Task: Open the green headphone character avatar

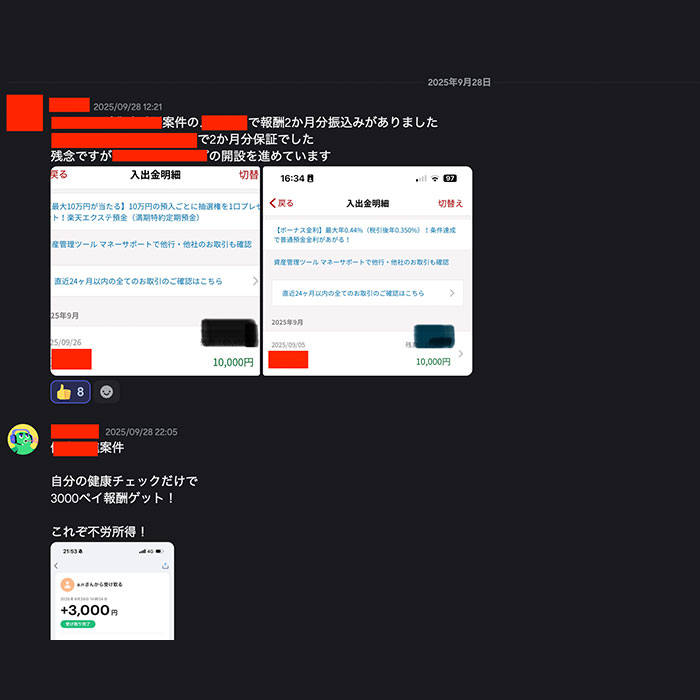Action: (23, 439)
